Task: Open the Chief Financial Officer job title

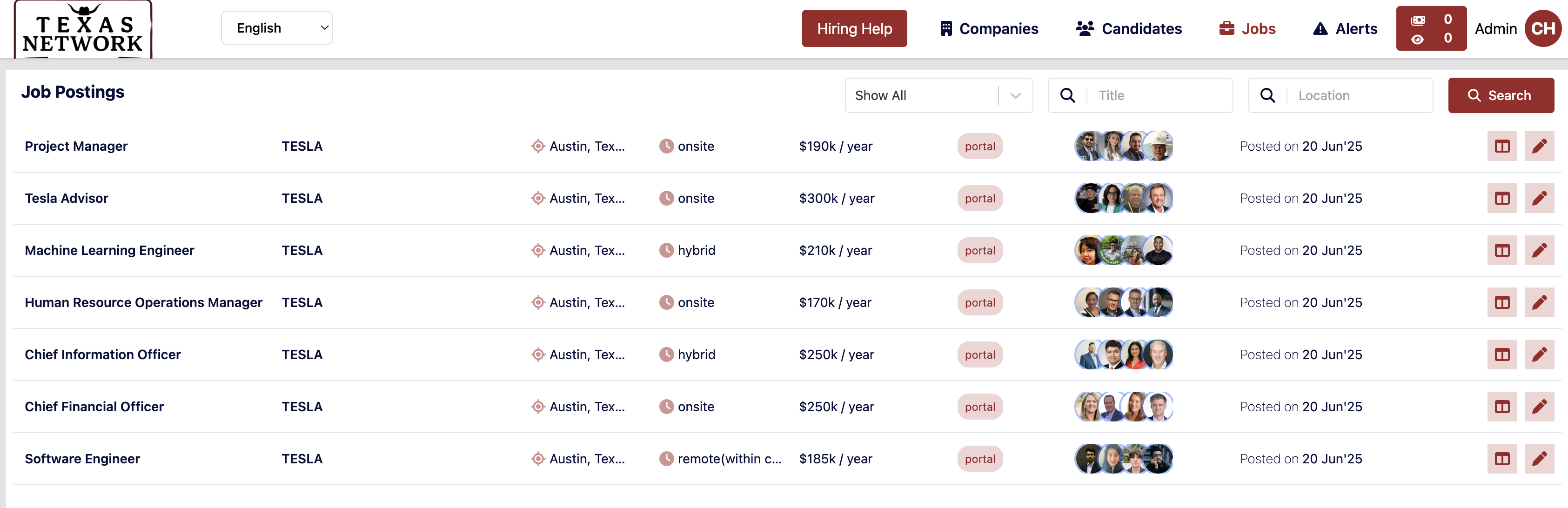Action: click(94, 407)
